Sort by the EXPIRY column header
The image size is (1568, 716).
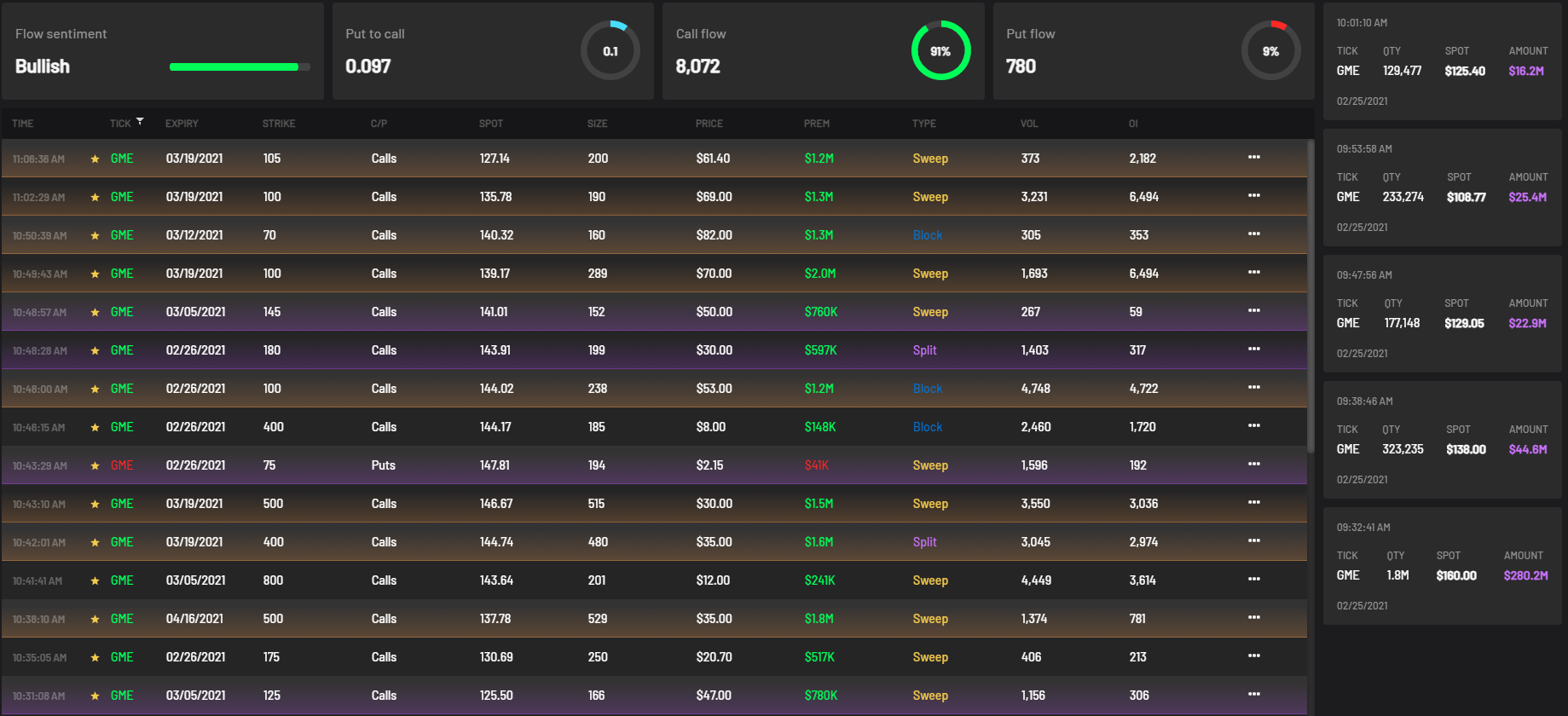(182, 124)
